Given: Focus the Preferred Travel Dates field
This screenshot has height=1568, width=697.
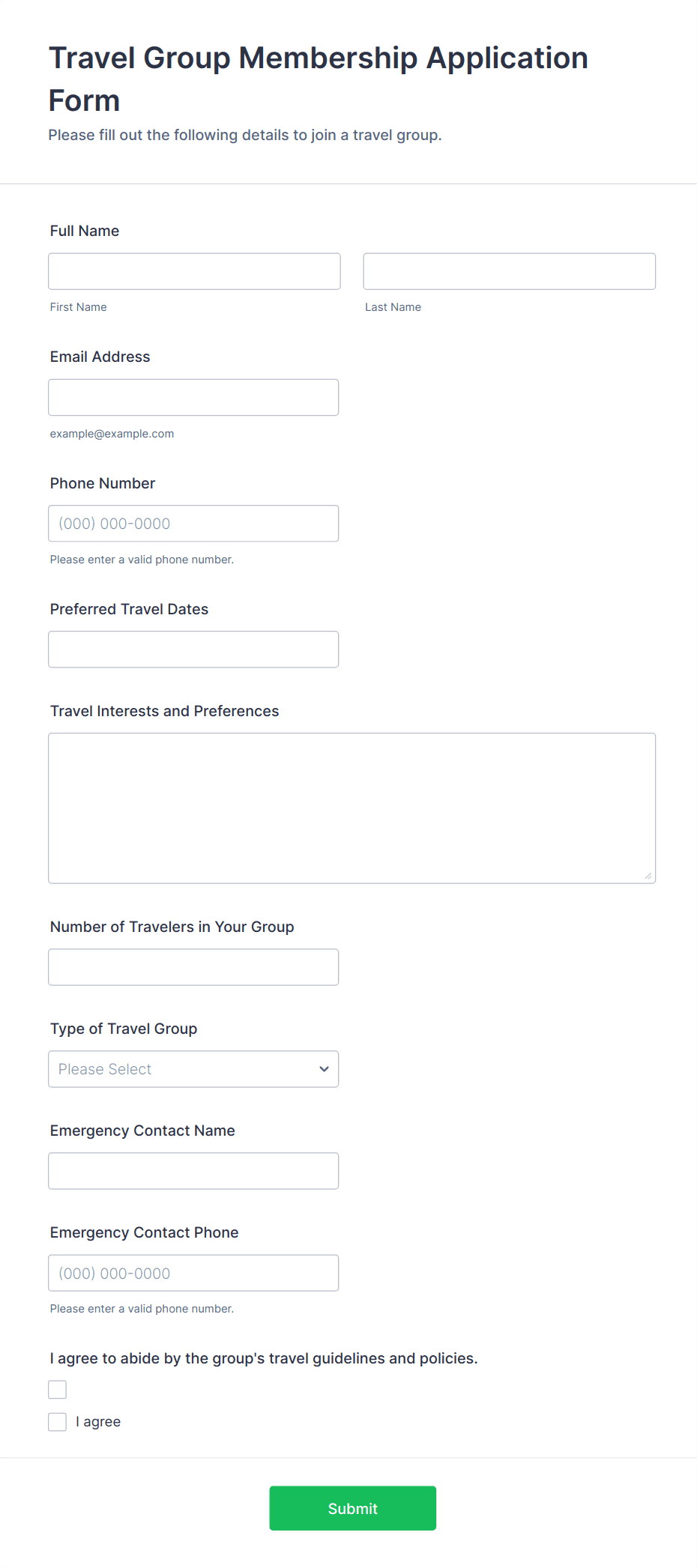Looking at the screenshot, I should [193, 650].
